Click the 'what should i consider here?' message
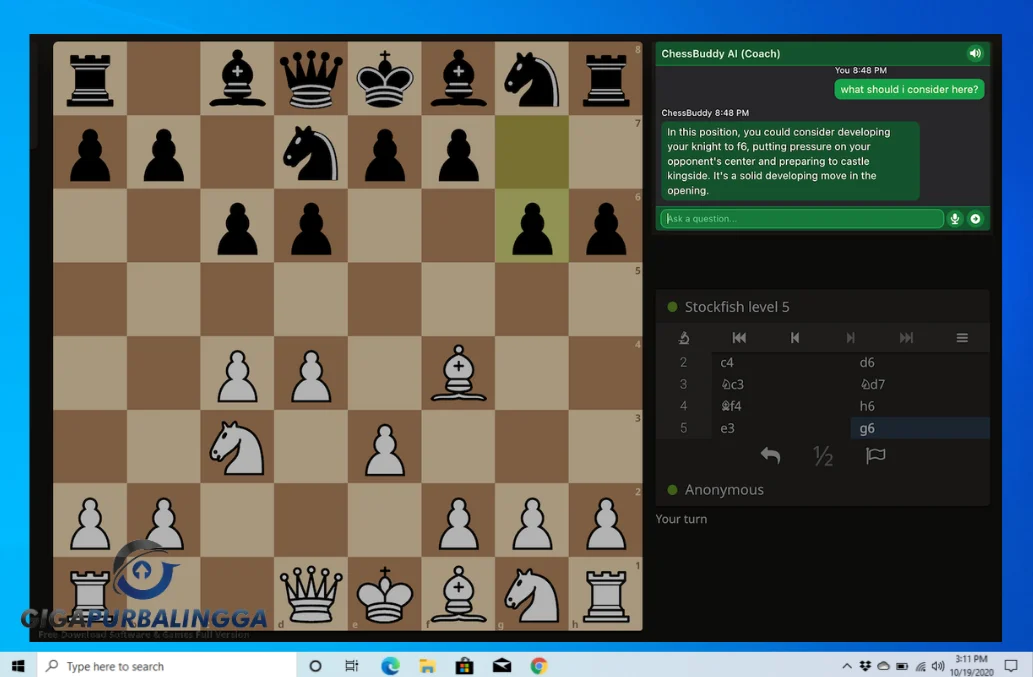Viewport: 1033px width, 677px height. click(909, 90)
